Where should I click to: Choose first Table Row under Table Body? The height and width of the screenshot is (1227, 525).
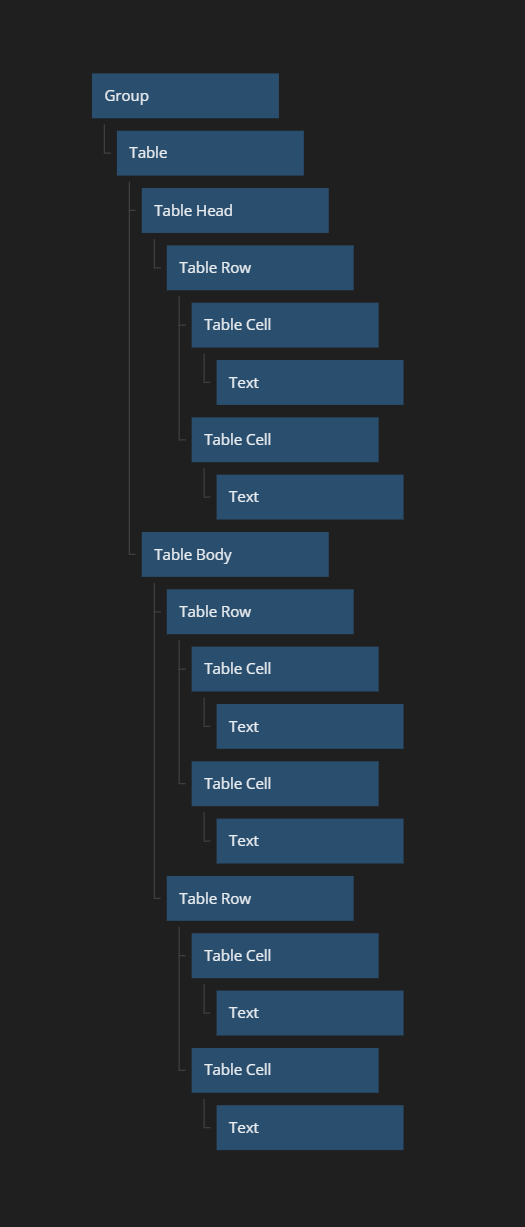point(260,612)
